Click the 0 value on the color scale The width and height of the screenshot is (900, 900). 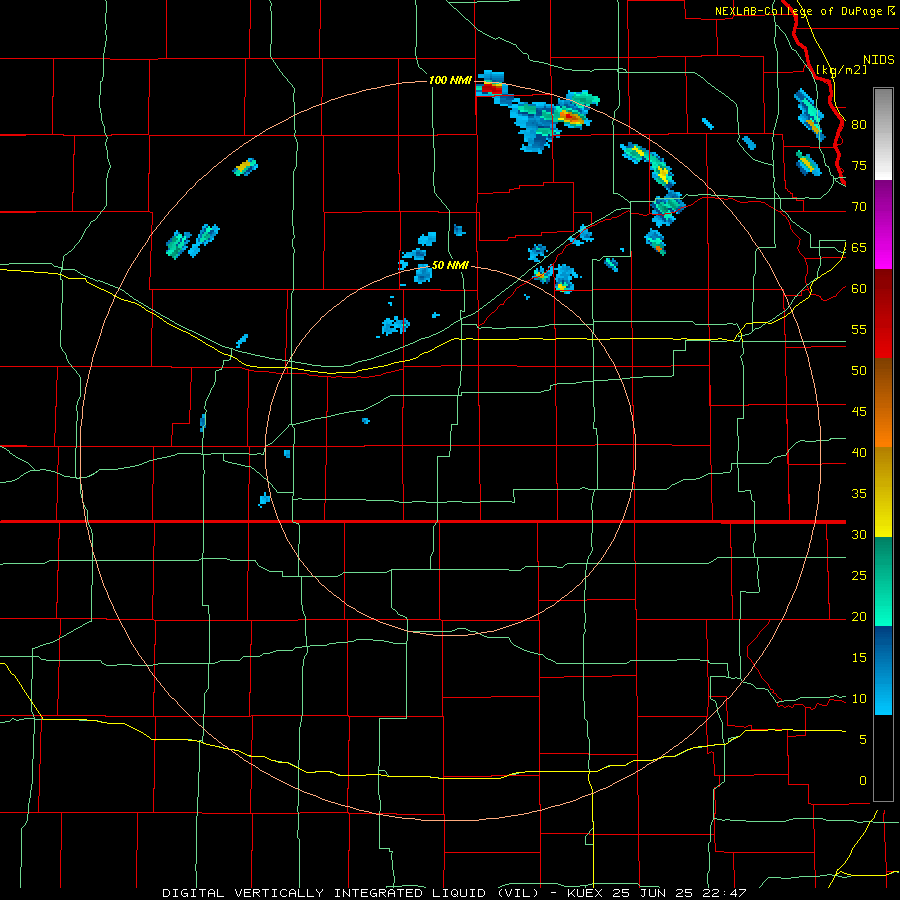863,781
